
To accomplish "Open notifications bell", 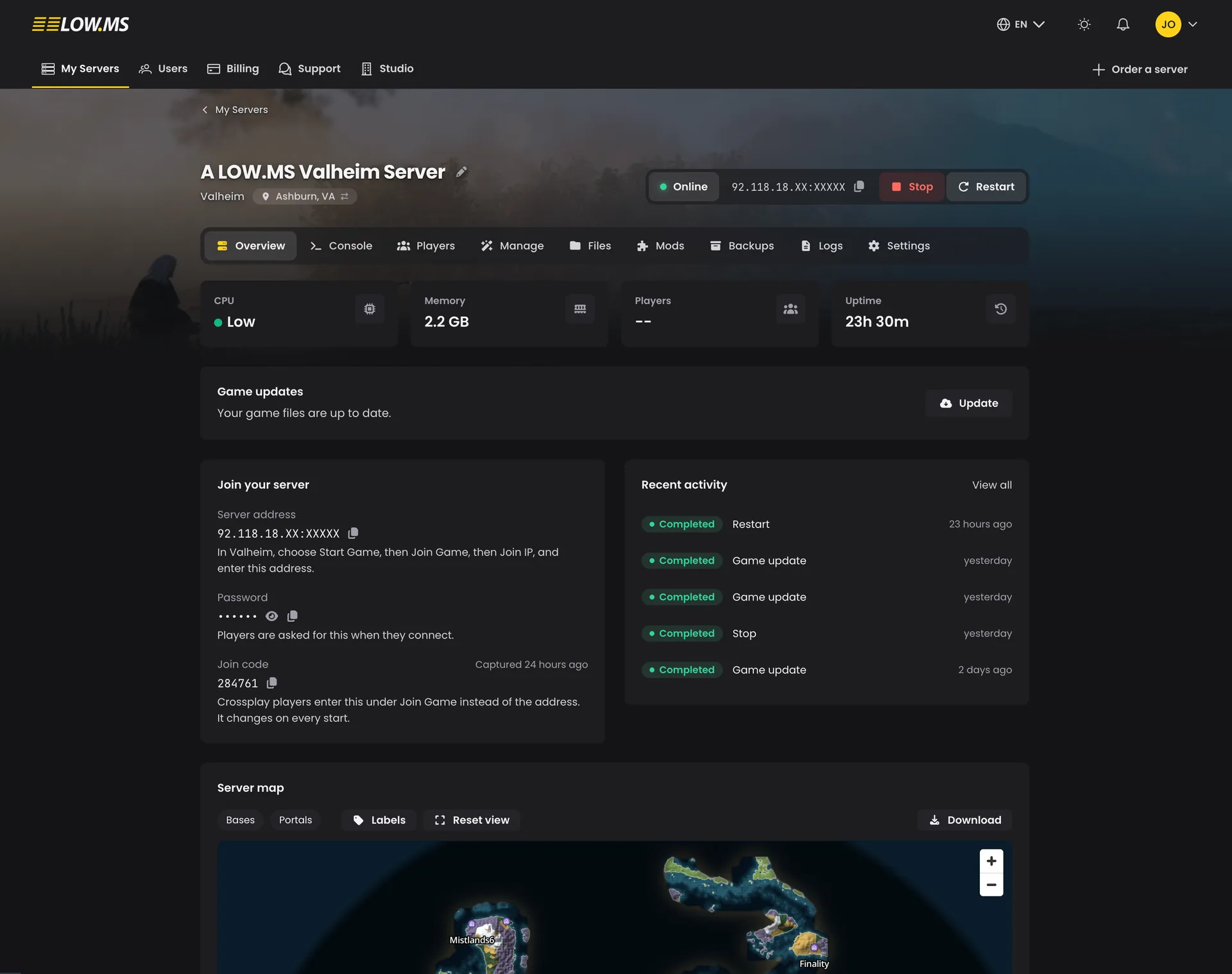I will (1122, 24).
